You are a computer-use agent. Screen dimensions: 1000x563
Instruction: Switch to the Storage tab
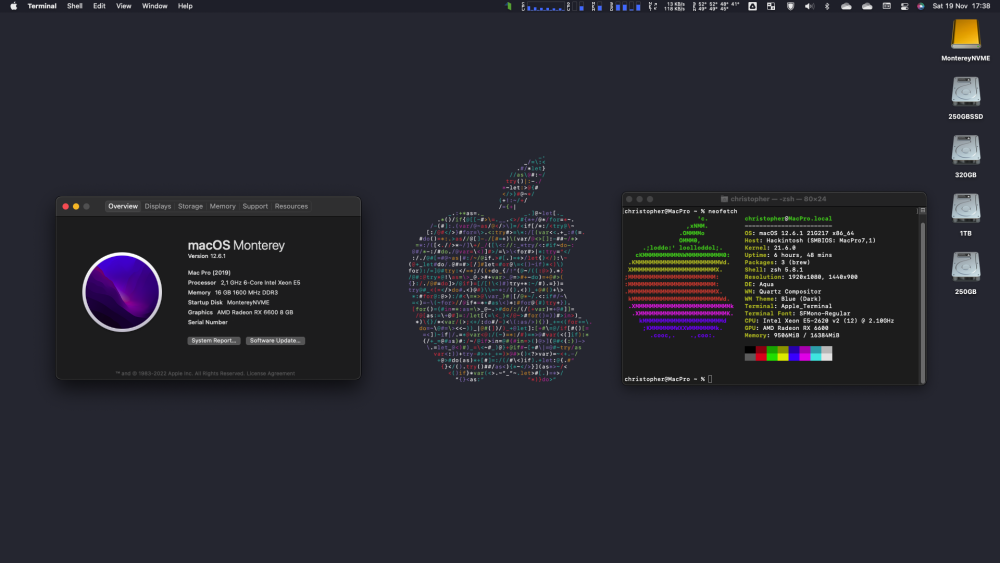tap(190, 206)
